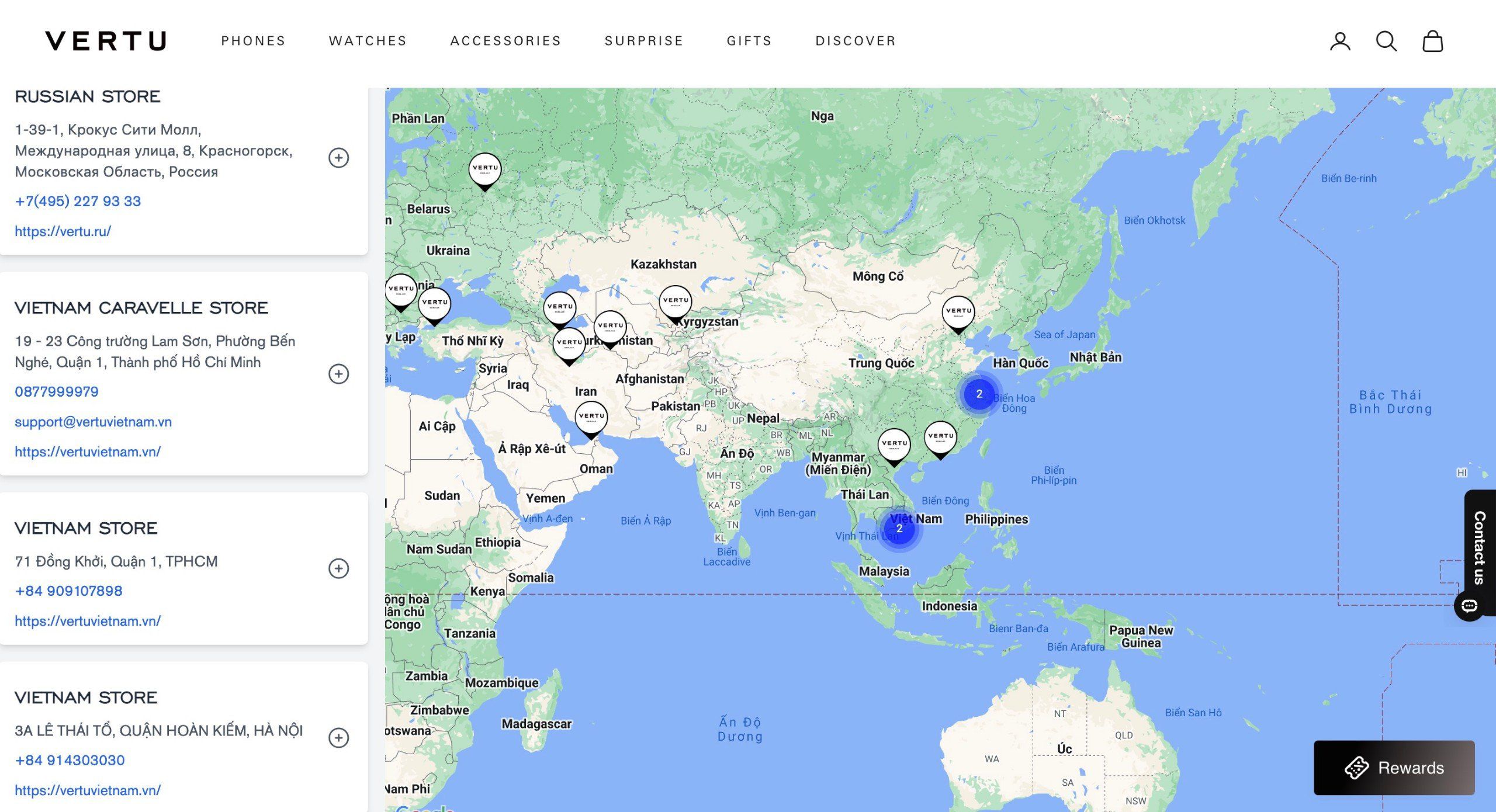Expand the Russian Store details

pos(338,158)
